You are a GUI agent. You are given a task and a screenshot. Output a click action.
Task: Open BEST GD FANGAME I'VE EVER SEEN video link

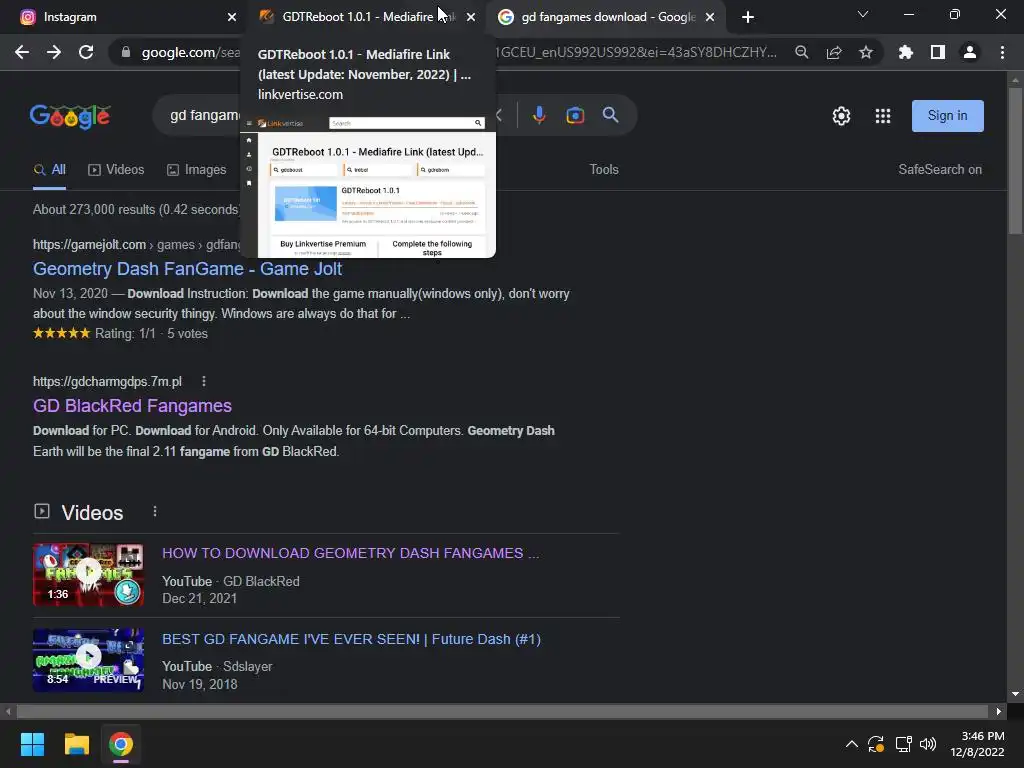click(x=351, y=639)
